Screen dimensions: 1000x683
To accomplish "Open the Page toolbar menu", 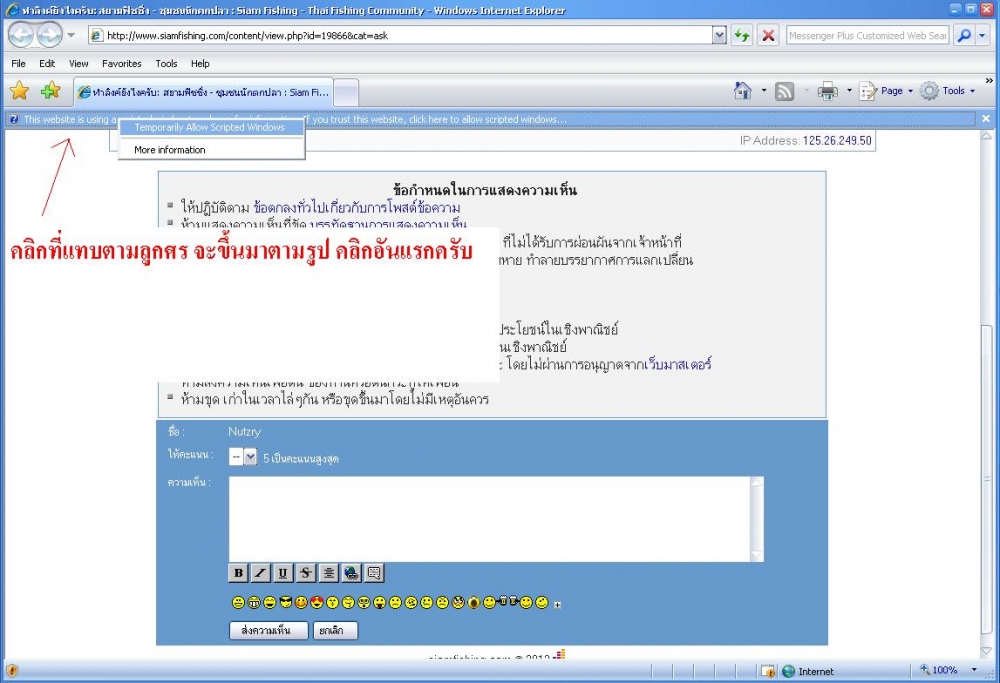I will pos(886,91).
